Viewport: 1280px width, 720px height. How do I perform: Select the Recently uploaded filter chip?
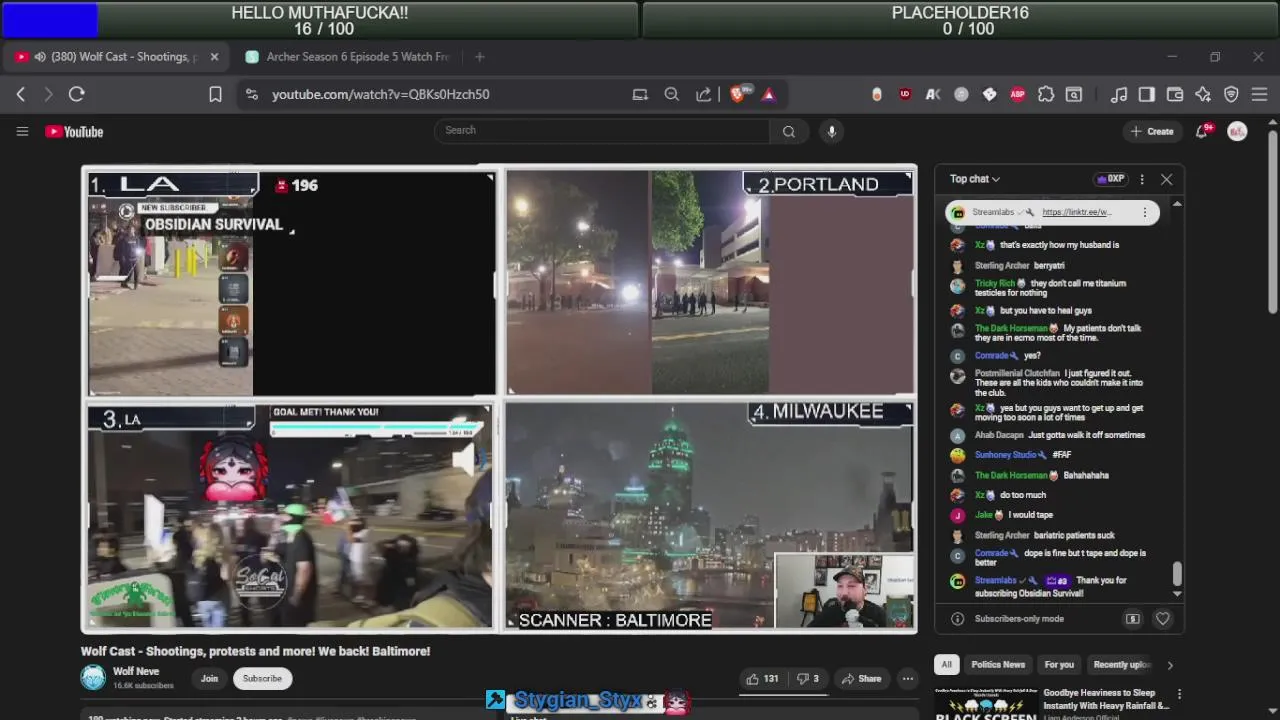point(1121,664)
